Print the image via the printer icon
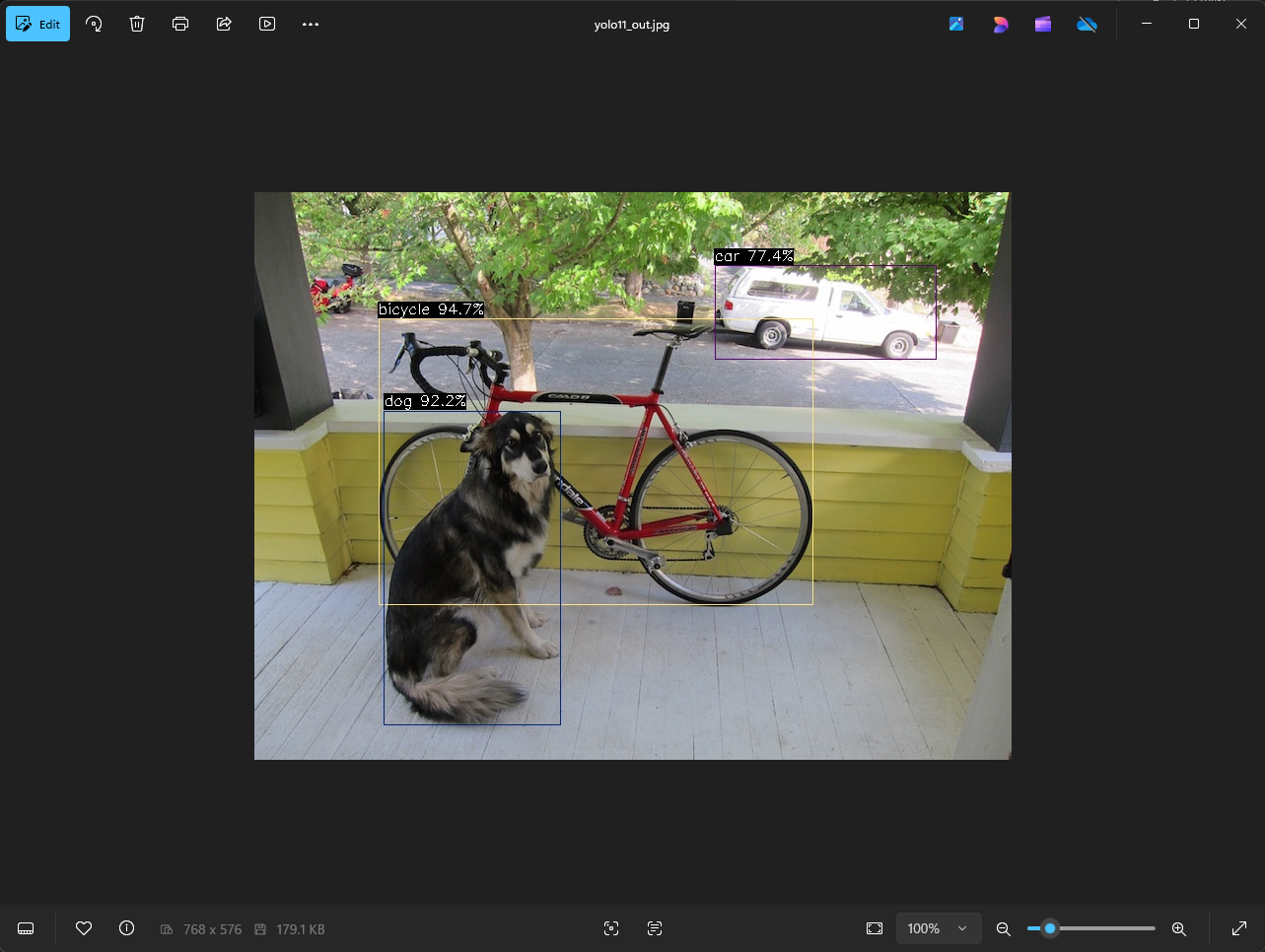1265x952 pixels. point(180,24)
